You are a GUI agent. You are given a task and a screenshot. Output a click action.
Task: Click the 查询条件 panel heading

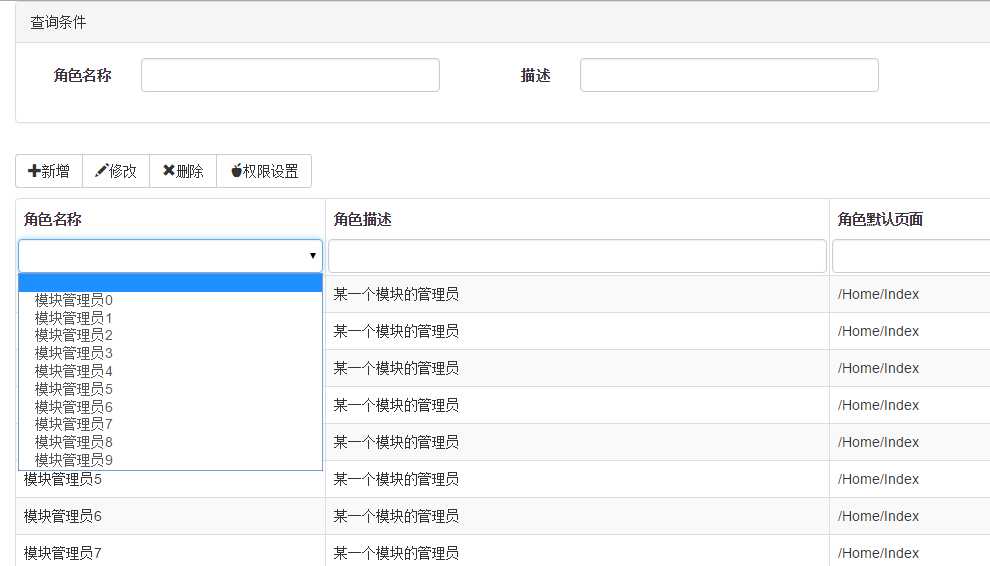click(58, 22)
